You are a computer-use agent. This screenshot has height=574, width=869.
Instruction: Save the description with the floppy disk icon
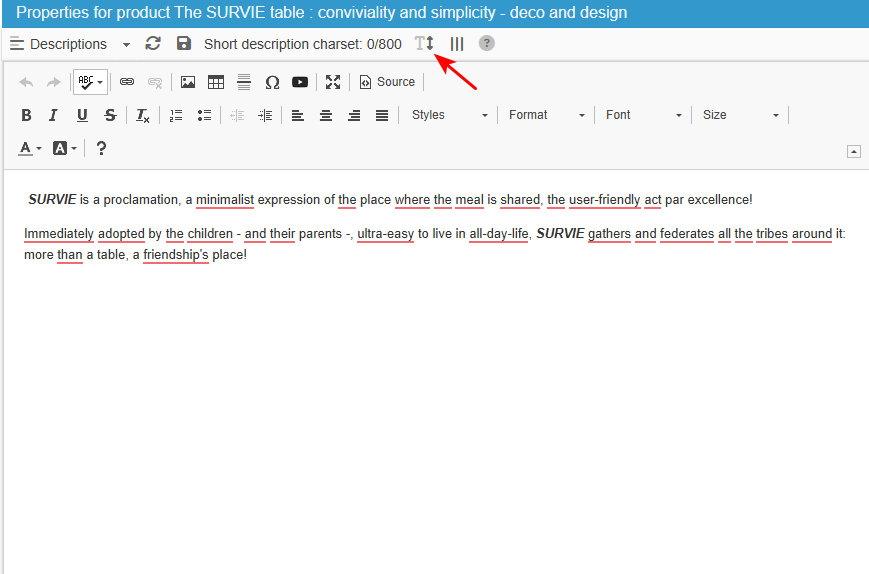[183, 44]
